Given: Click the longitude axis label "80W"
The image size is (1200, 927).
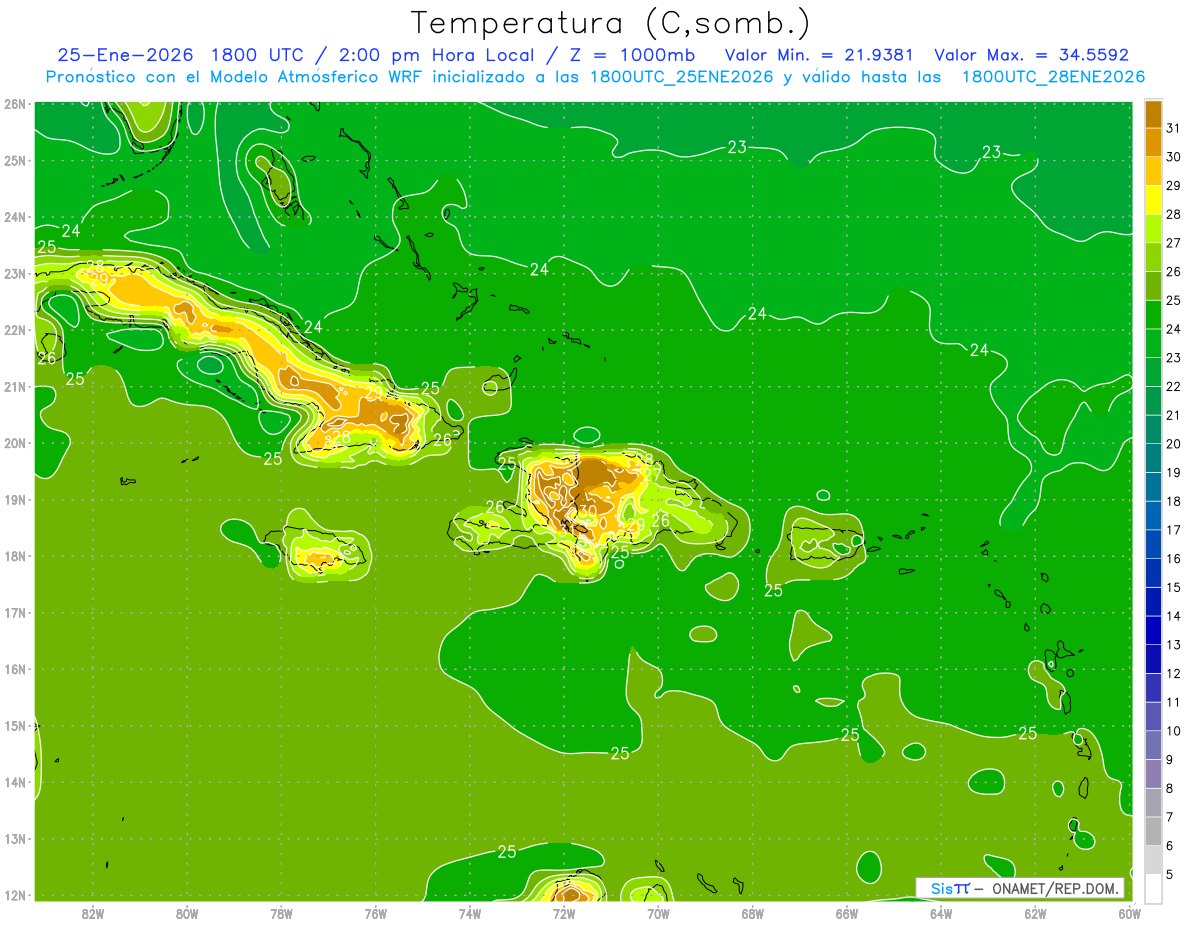Looking at the screenshot, I should click(187, 913).
